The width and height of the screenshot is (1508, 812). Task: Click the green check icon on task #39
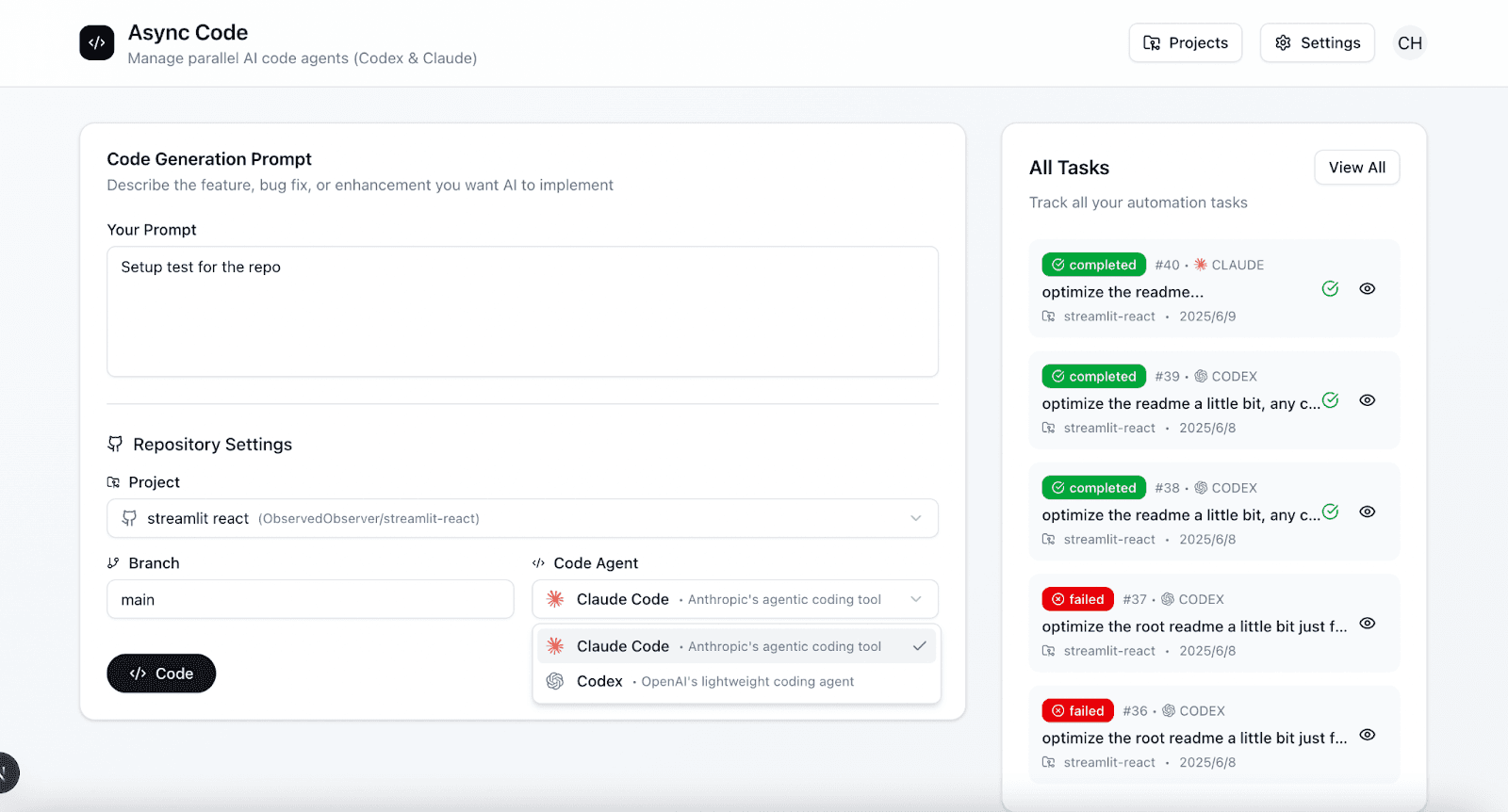pyautogui.click(x=1330, y=400)
